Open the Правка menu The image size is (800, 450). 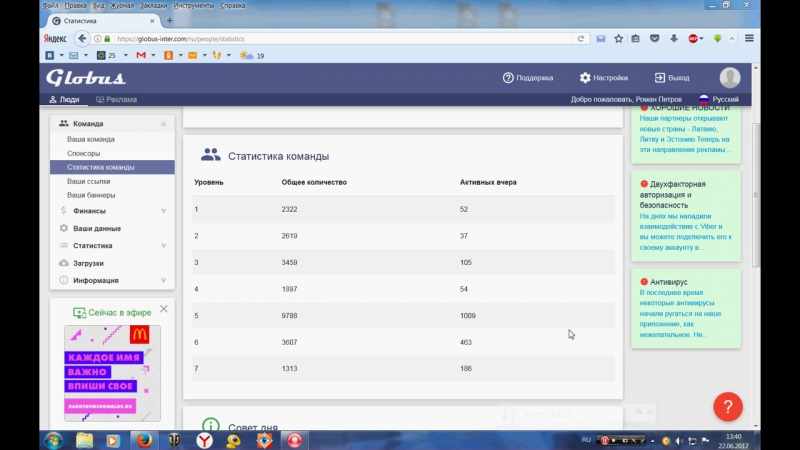(x=75, y=6)
